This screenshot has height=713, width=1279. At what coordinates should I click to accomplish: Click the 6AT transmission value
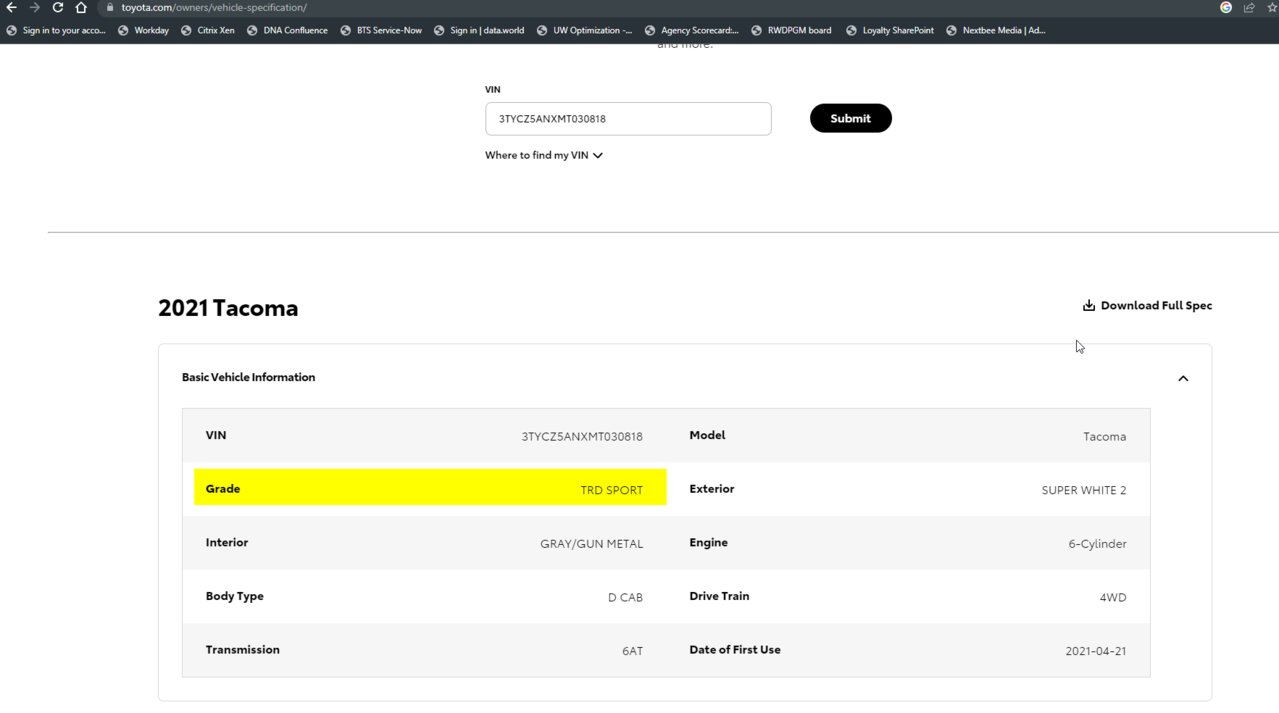tap(632, 651)
